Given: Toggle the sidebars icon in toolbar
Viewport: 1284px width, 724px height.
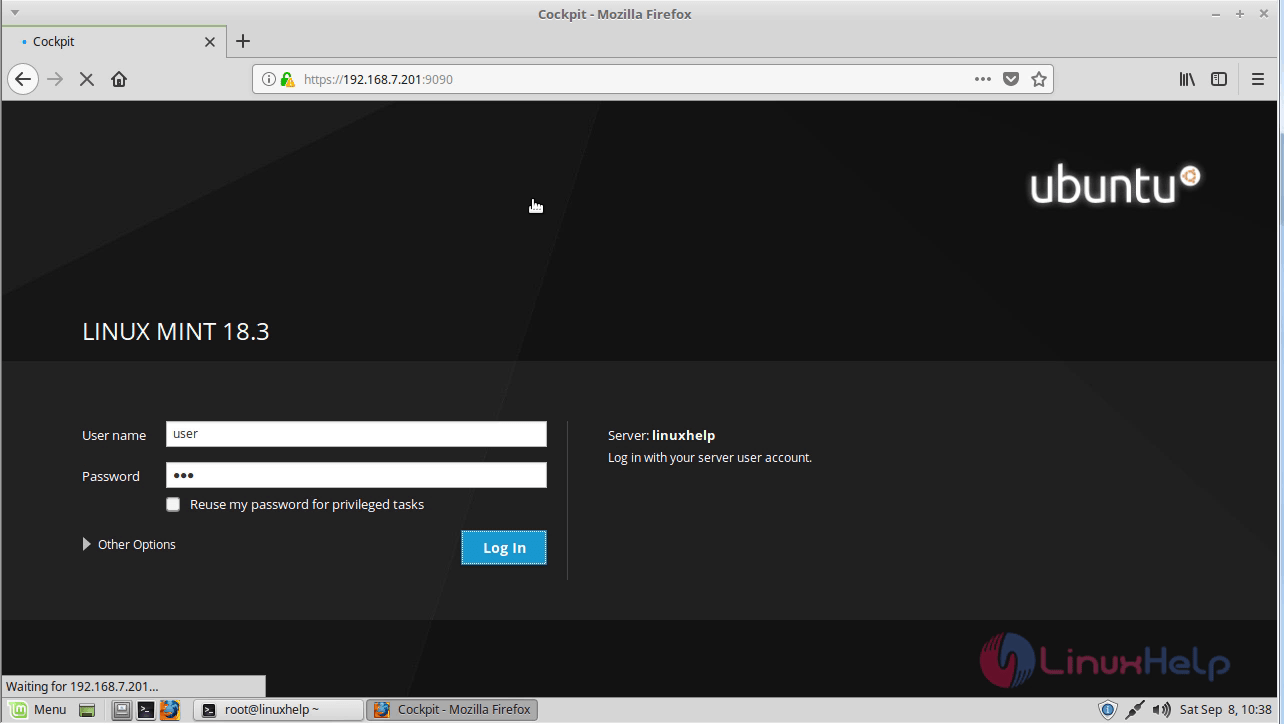Looking at the screenshot, I should (x=1219, y=79).
